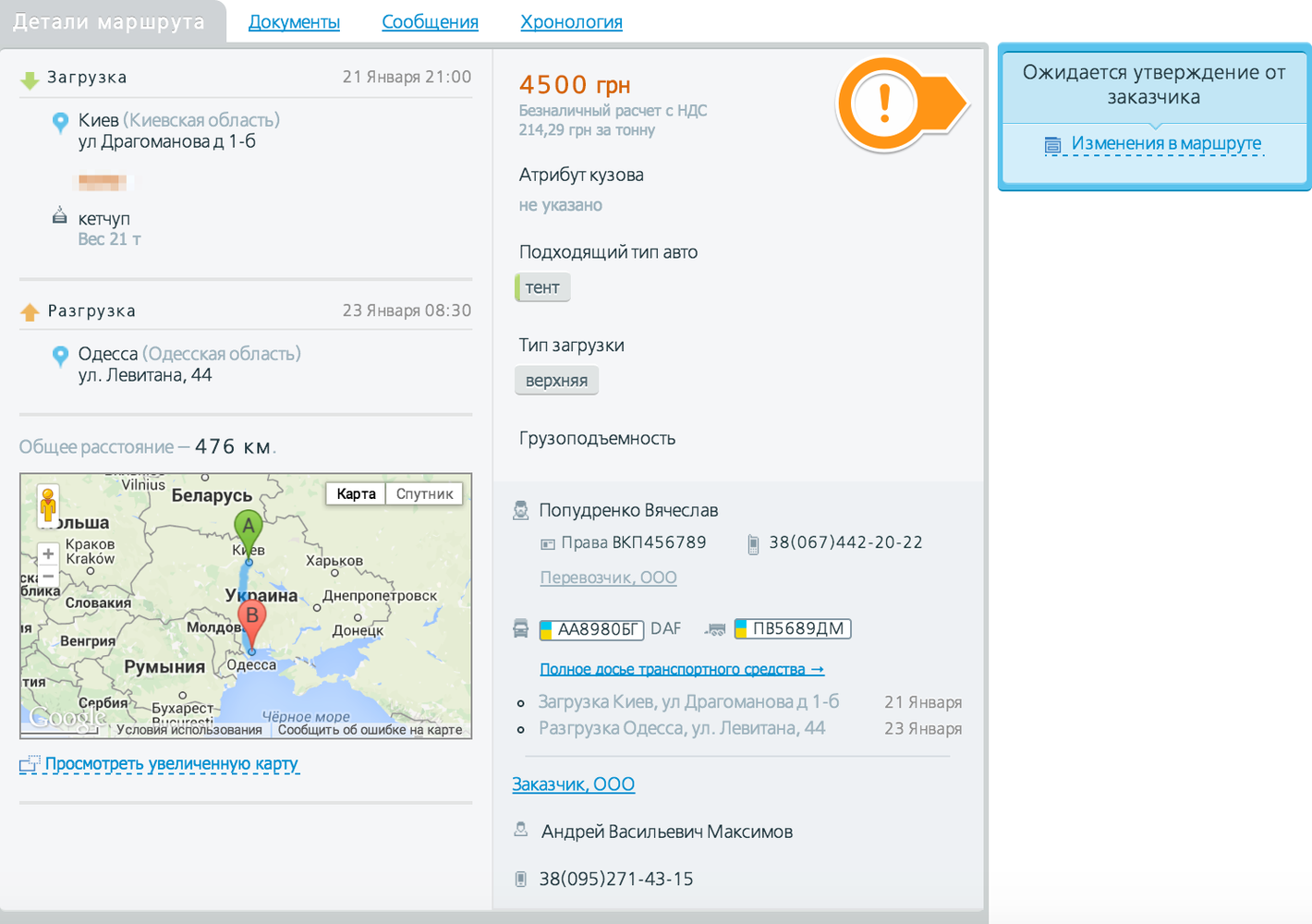Switch to the Хронология tab
Screen dimensions: 1312x924
click(571, 21)
